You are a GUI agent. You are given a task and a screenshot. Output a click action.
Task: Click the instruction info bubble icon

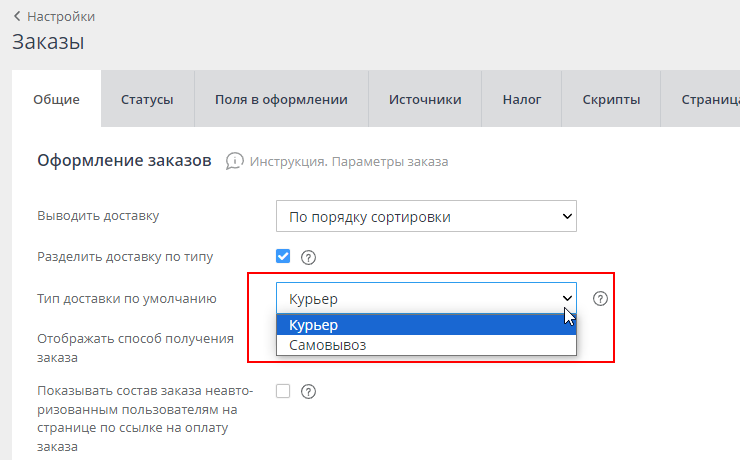tap(235, 161)
